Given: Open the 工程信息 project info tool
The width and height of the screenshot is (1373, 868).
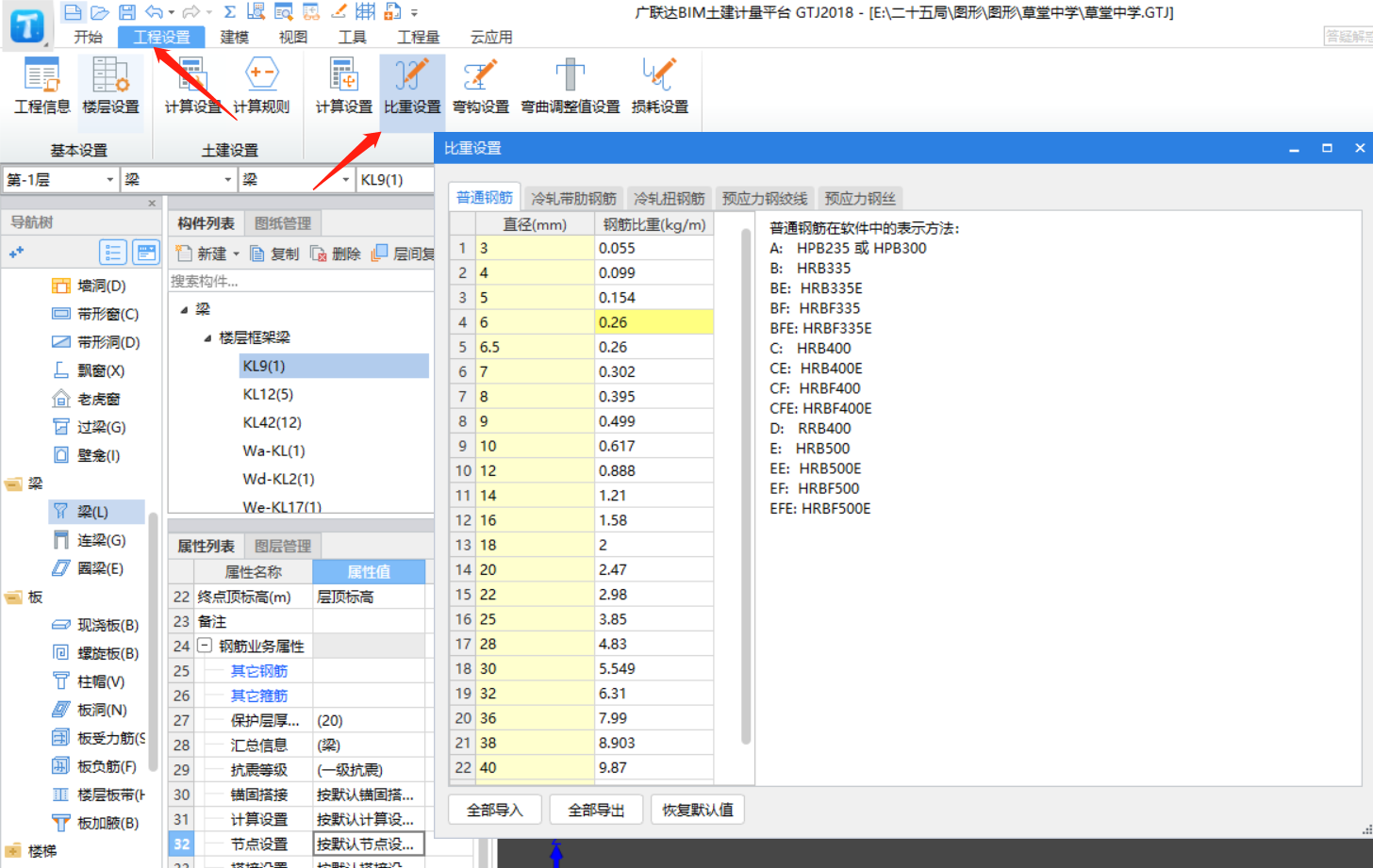Looking at the screenshot, I should pyautogui.click(x=41, y=87).
